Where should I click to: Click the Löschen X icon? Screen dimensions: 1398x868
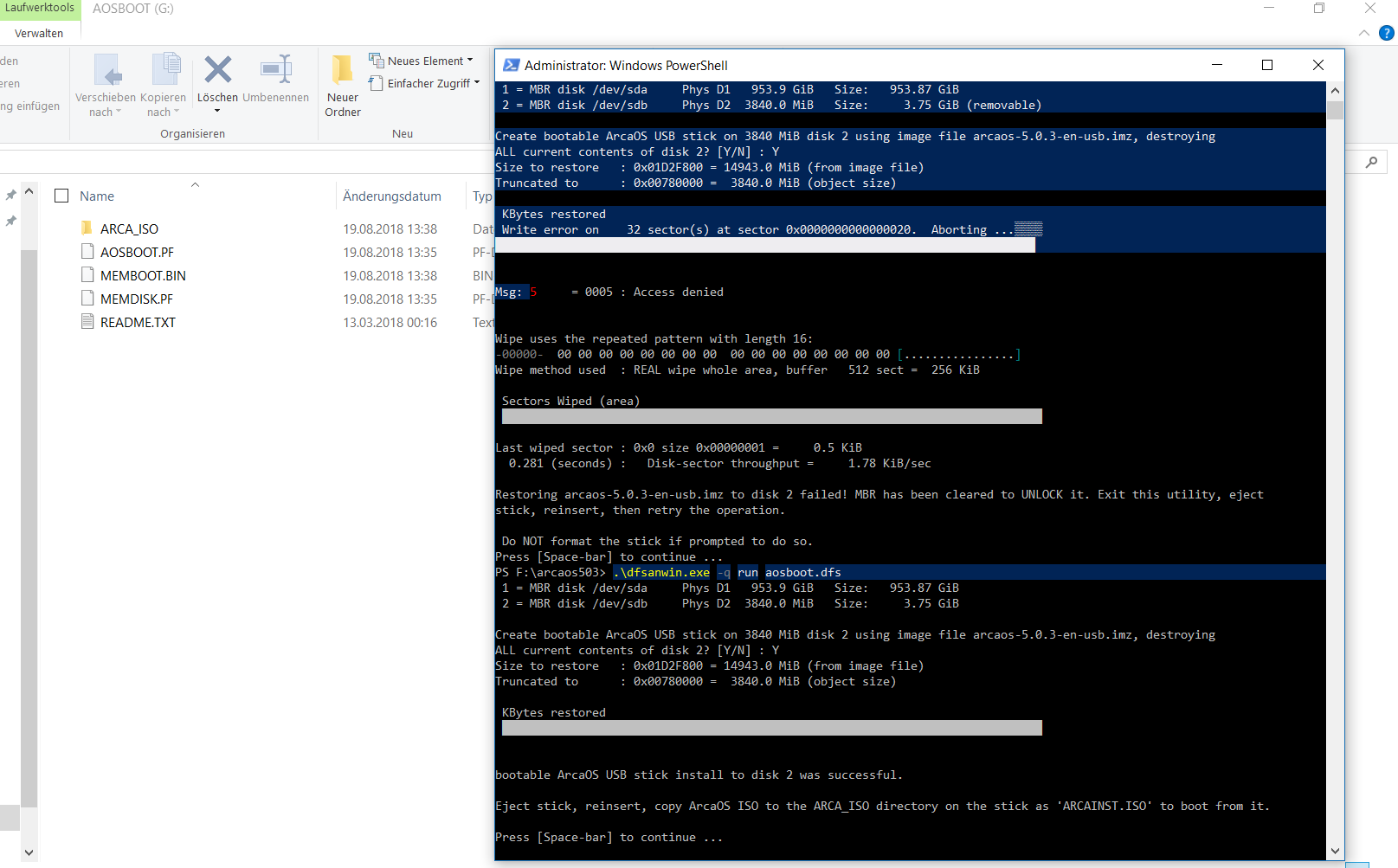(218, 69)
